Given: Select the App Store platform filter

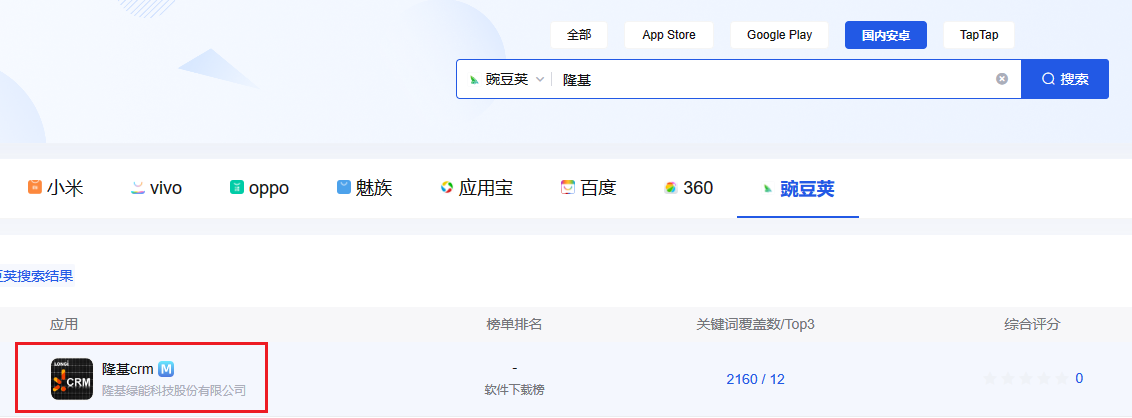Looking at the screenshot, I should pyautogui.click(x=669, y=35).
